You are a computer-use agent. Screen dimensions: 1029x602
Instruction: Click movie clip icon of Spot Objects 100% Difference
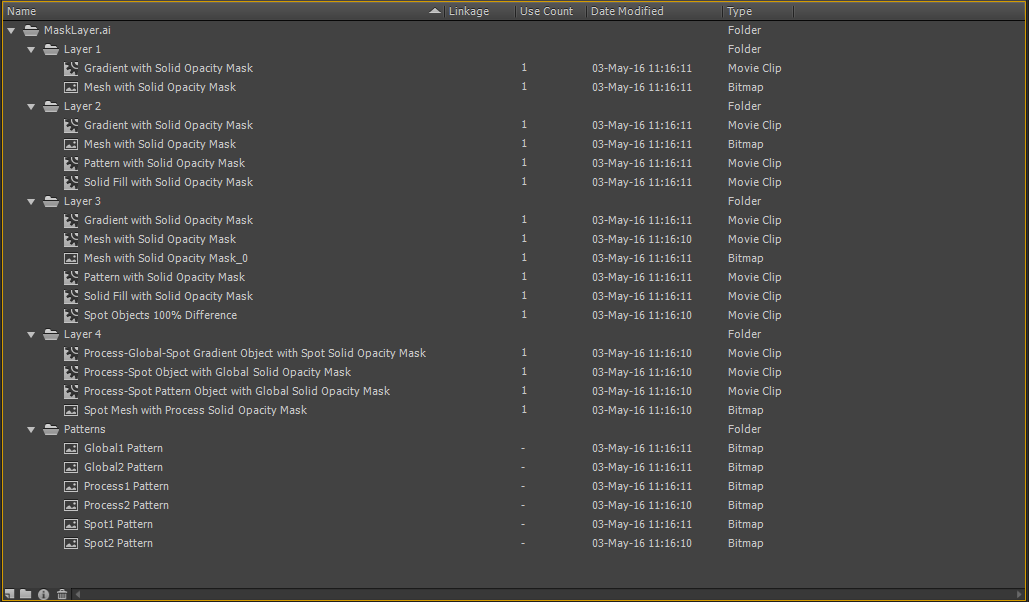point(71,315)
